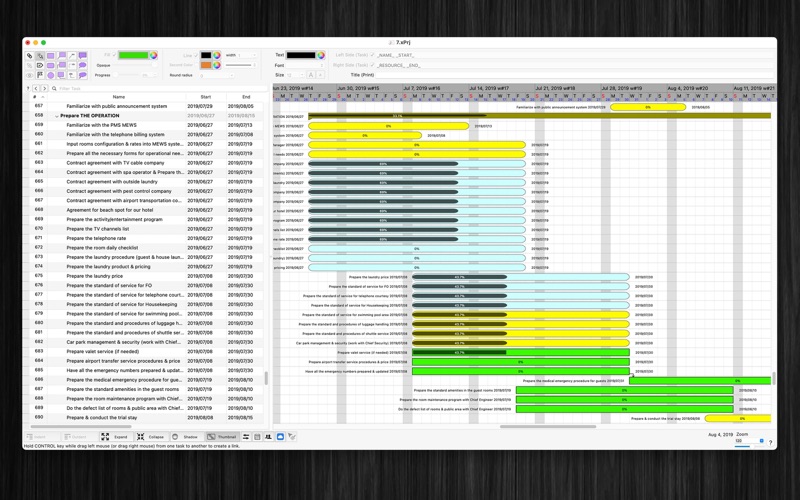This screenshot has height=500, width=800.
Task: Click the task list horizontal scrollbar
Action: tap(81, 427)
